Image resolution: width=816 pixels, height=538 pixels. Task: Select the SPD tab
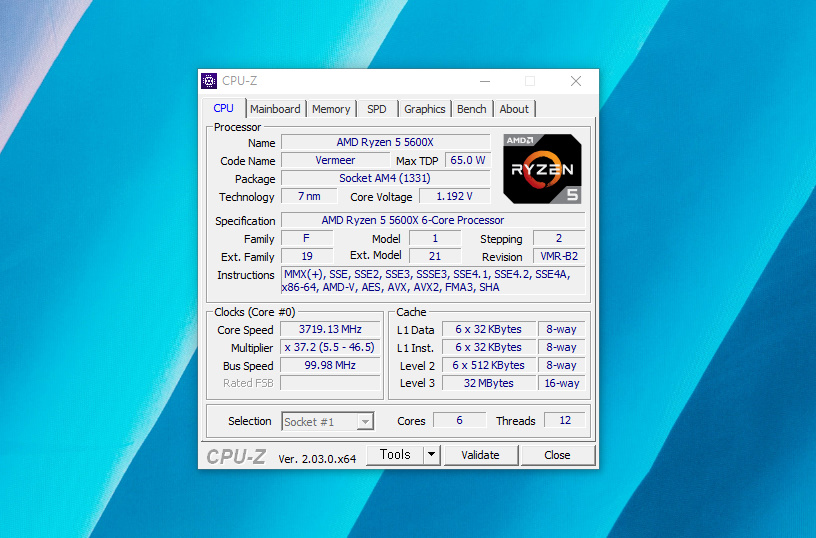point(377,109)
